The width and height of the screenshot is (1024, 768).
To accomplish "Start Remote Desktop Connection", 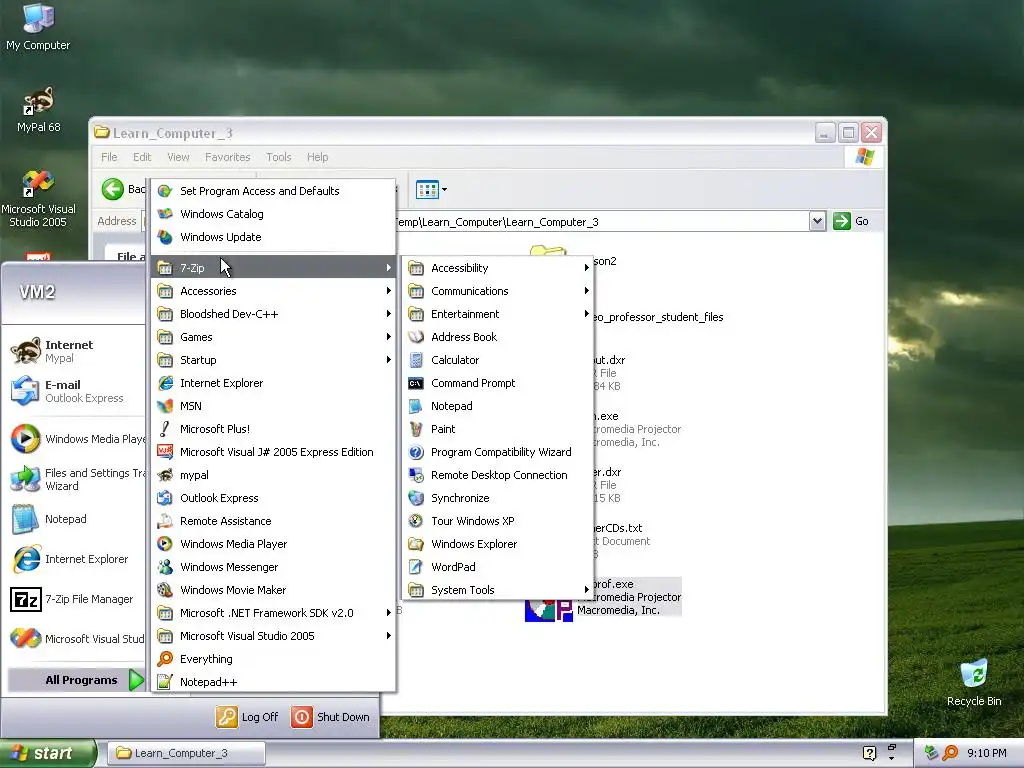I will click(498, 475).
